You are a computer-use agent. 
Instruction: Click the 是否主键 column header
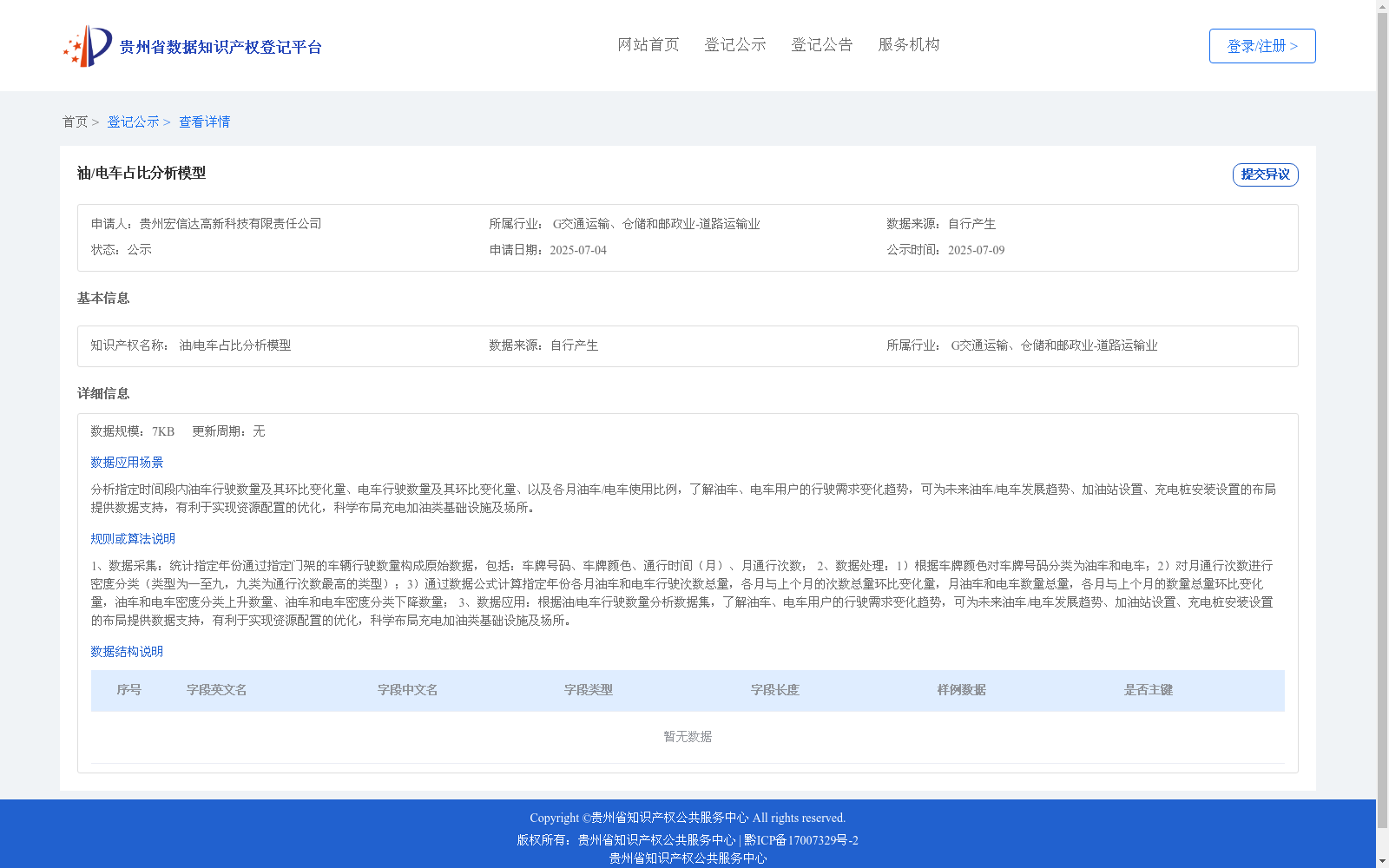[x=1149, y=690]
